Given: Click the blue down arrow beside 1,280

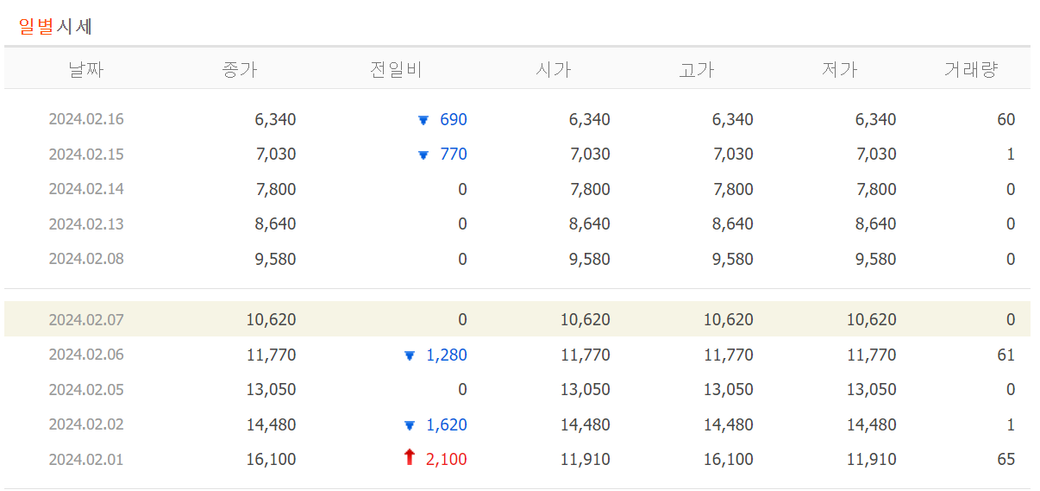Looking at the screenshot, I should 409,355.
